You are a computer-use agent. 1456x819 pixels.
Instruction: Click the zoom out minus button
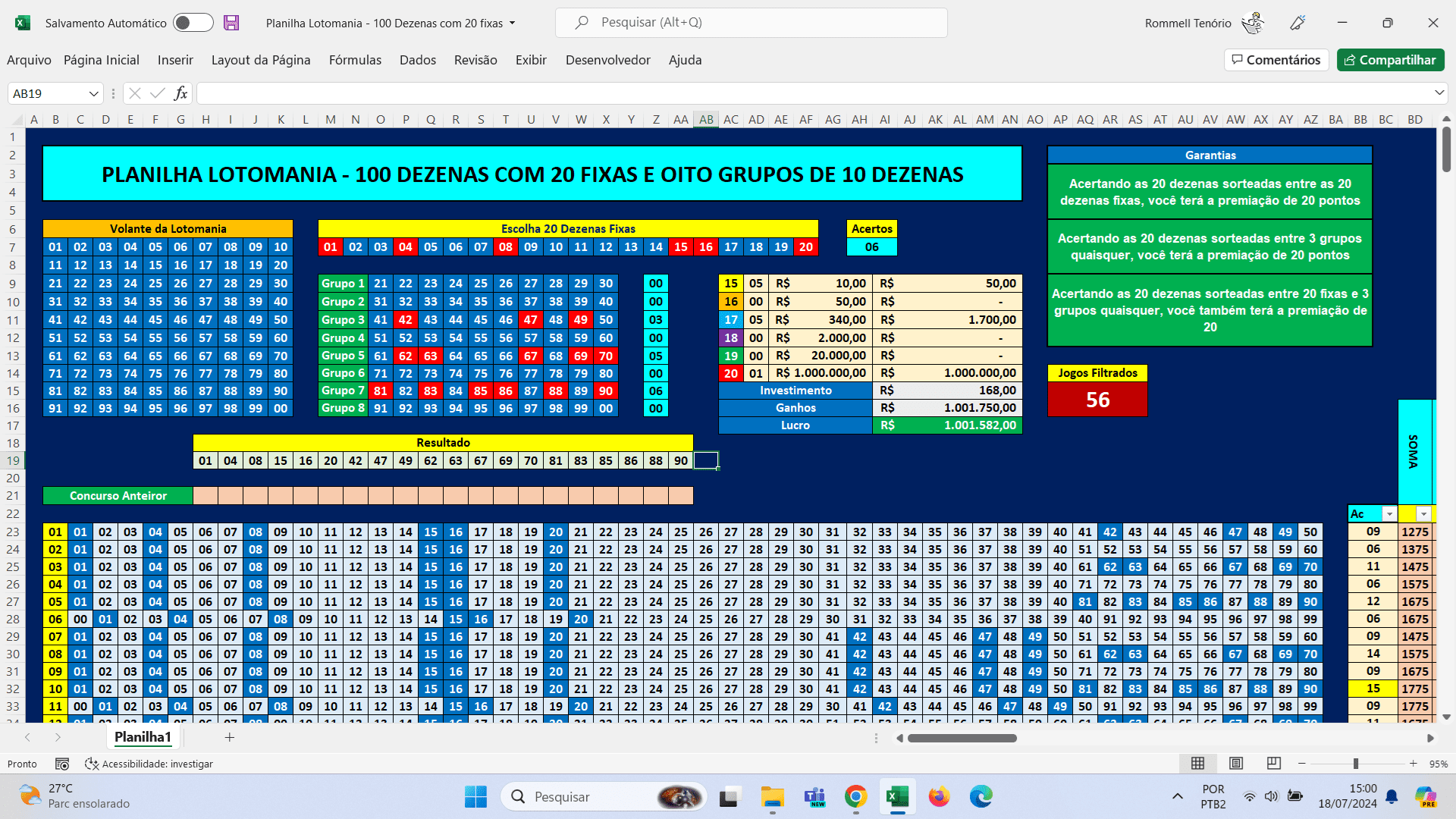[x=1302, y=764]
